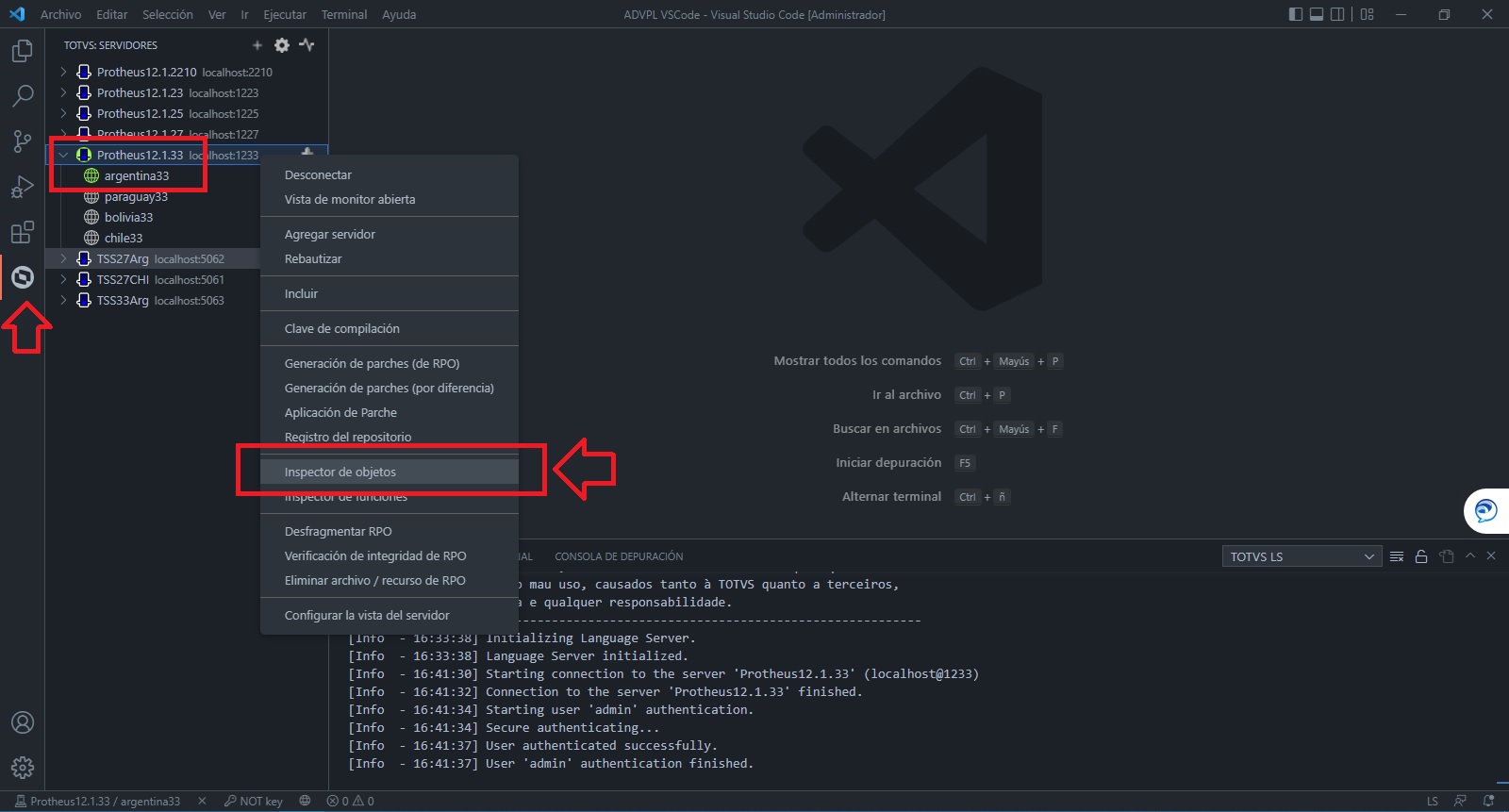Click the plus icon in the TOTVS: SERVIDORES header
Image resolution: width=1509 pixels, height=812 pixels.
tap(257, 45)
